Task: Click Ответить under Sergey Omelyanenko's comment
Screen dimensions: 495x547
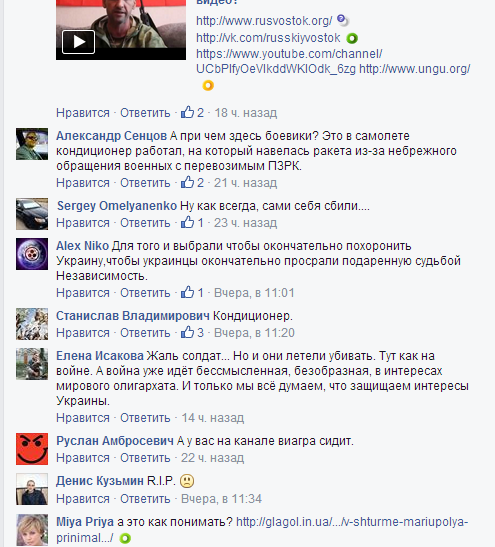Action: (x=145, y=223)
